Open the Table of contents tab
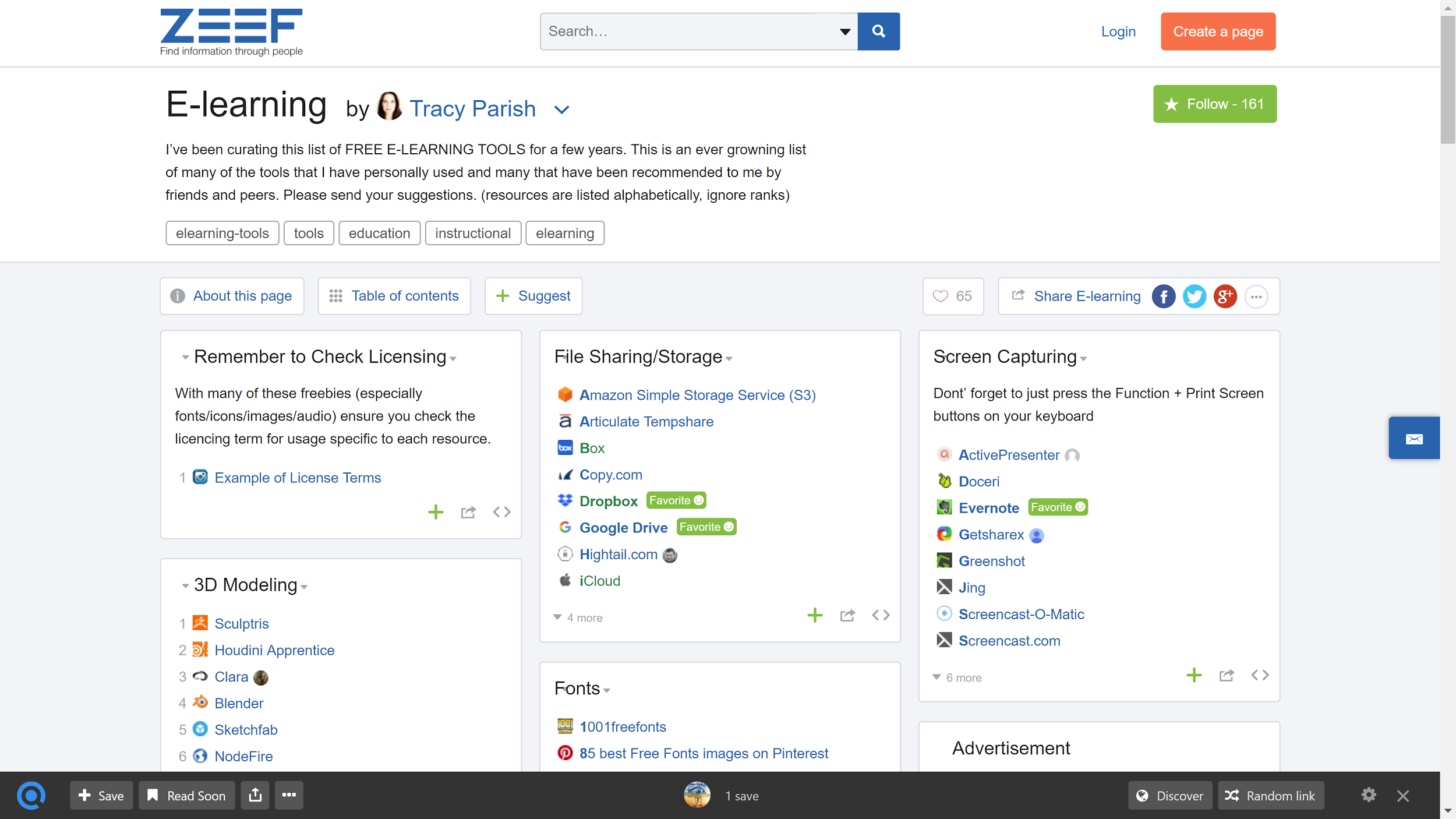Image resolution: width=1456 pixels, height=819 pixels. [394, 296]
